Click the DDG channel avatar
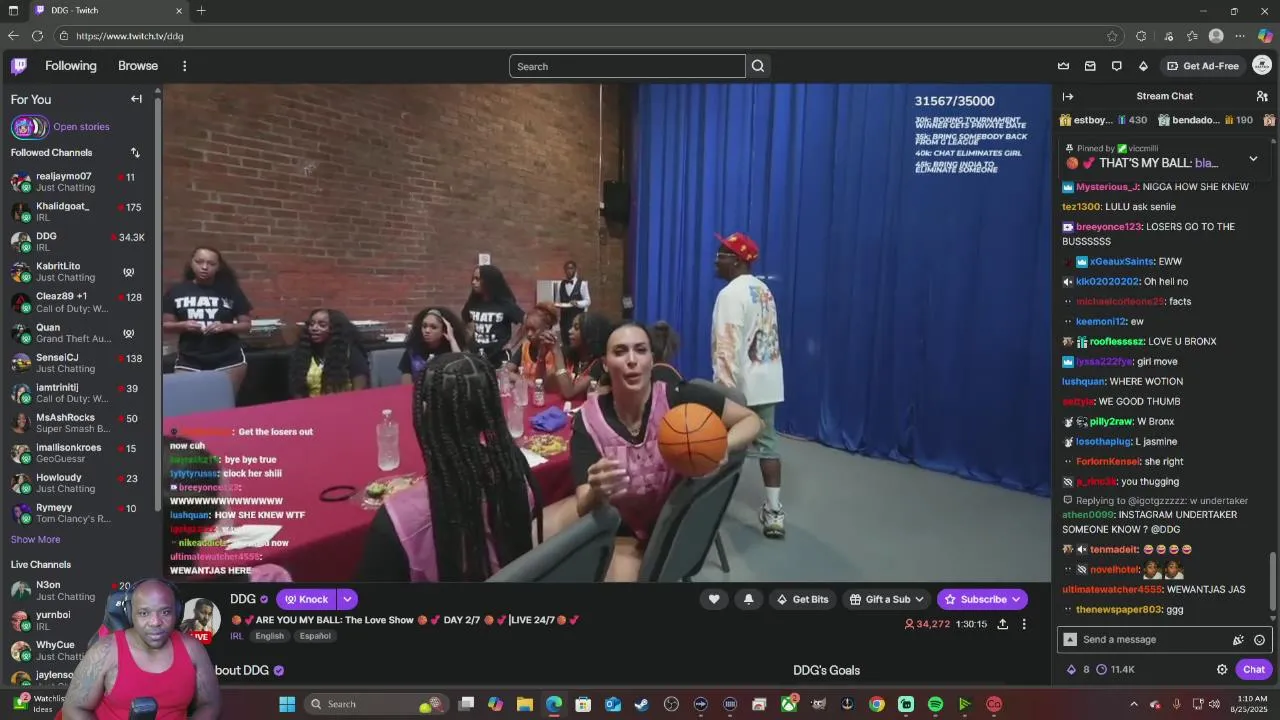Screen dimensions: 1280x720 [x=200, y=620]
